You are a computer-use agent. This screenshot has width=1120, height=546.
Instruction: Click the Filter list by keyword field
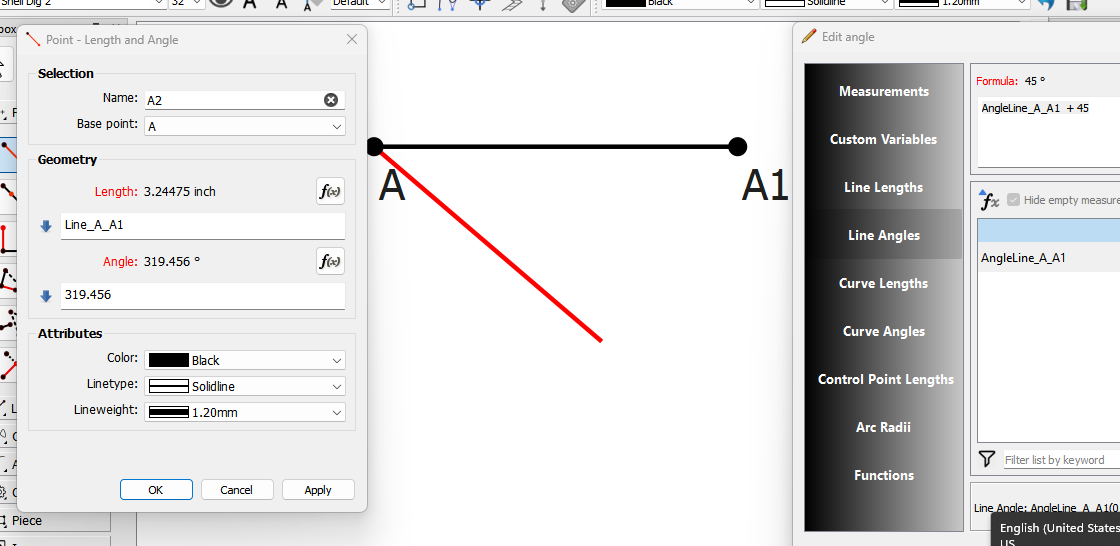[1058, 460]
